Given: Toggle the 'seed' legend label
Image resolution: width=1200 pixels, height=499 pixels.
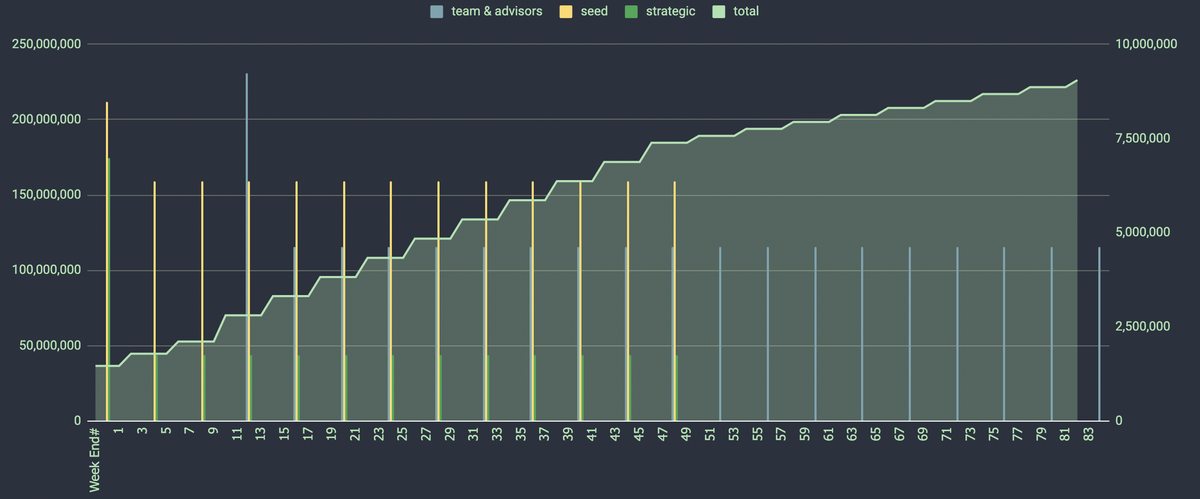Looking at the screenshot, I should coord(594,12).
